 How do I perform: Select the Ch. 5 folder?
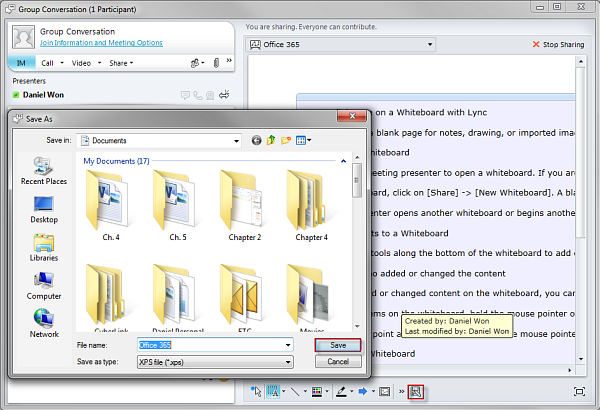[178, 205]
